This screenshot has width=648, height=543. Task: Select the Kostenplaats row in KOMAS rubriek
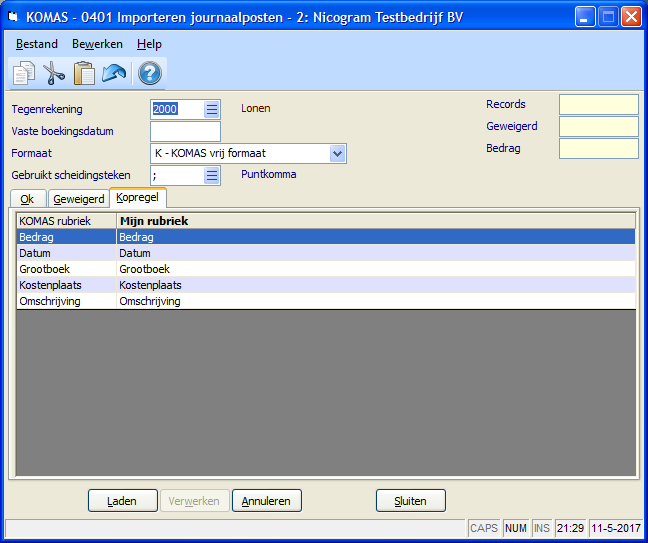coord(67,285)
